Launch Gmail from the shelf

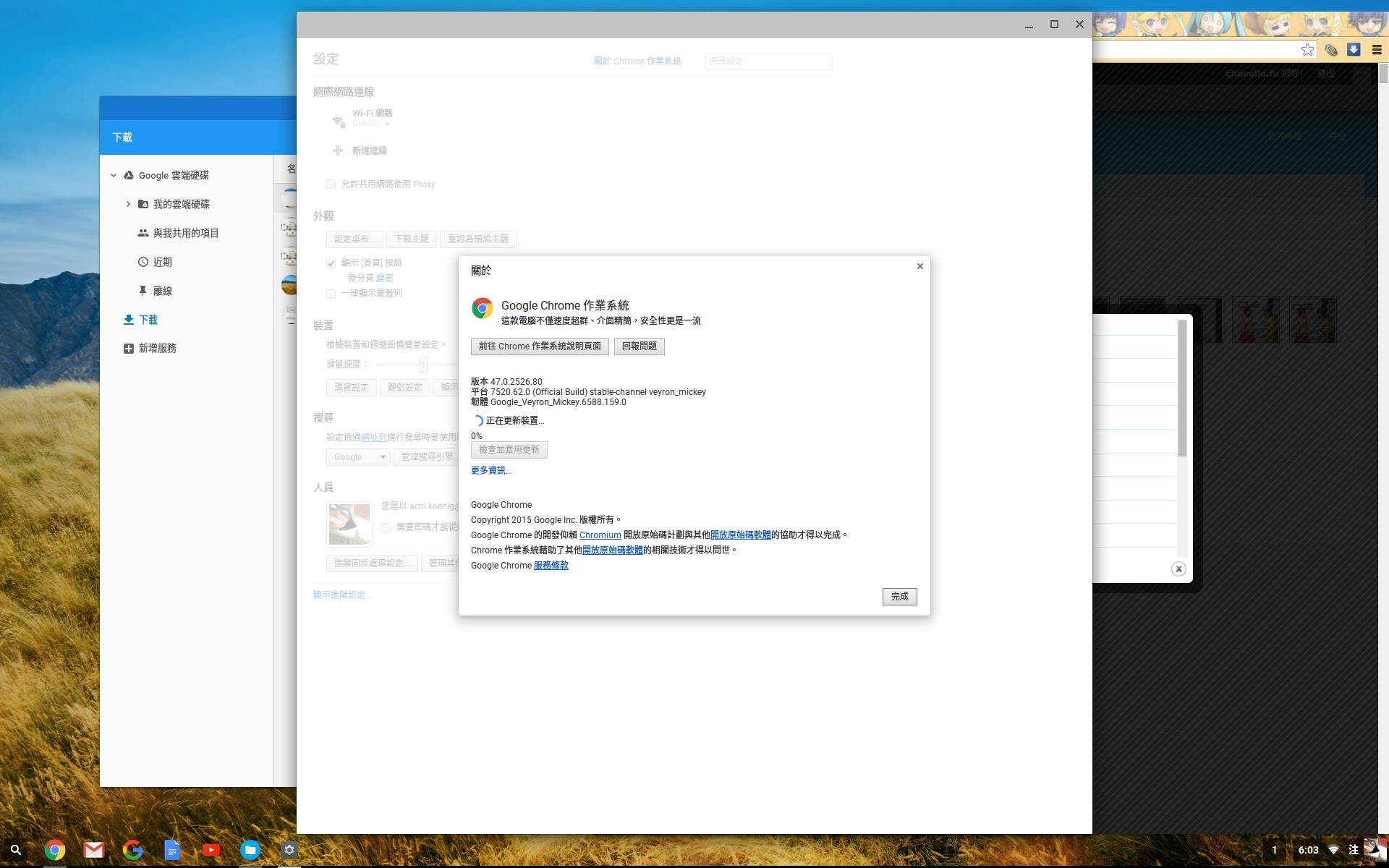click(93, 850)
